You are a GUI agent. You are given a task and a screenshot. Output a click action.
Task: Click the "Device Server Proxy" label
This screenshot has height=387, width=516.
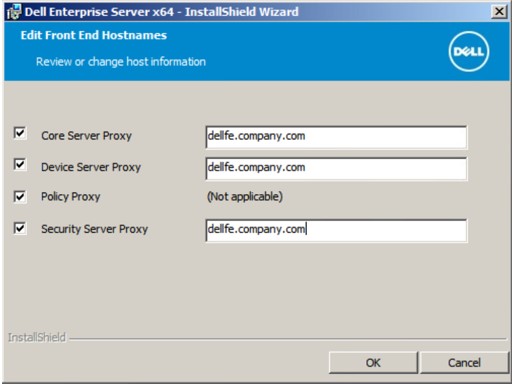91,167
